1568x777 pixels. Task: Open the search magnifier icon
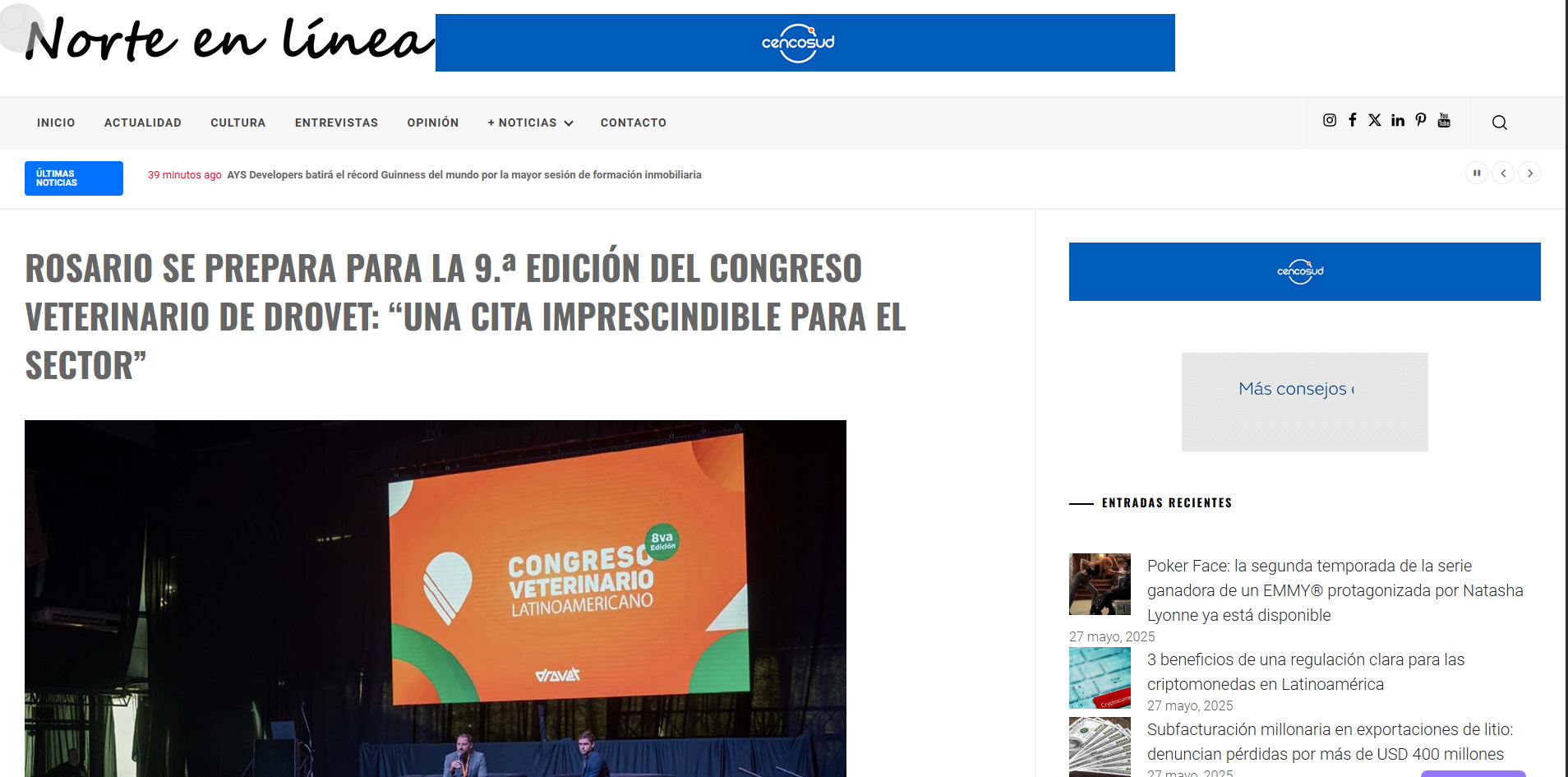pyautogui.click(x=1499, y=123)
